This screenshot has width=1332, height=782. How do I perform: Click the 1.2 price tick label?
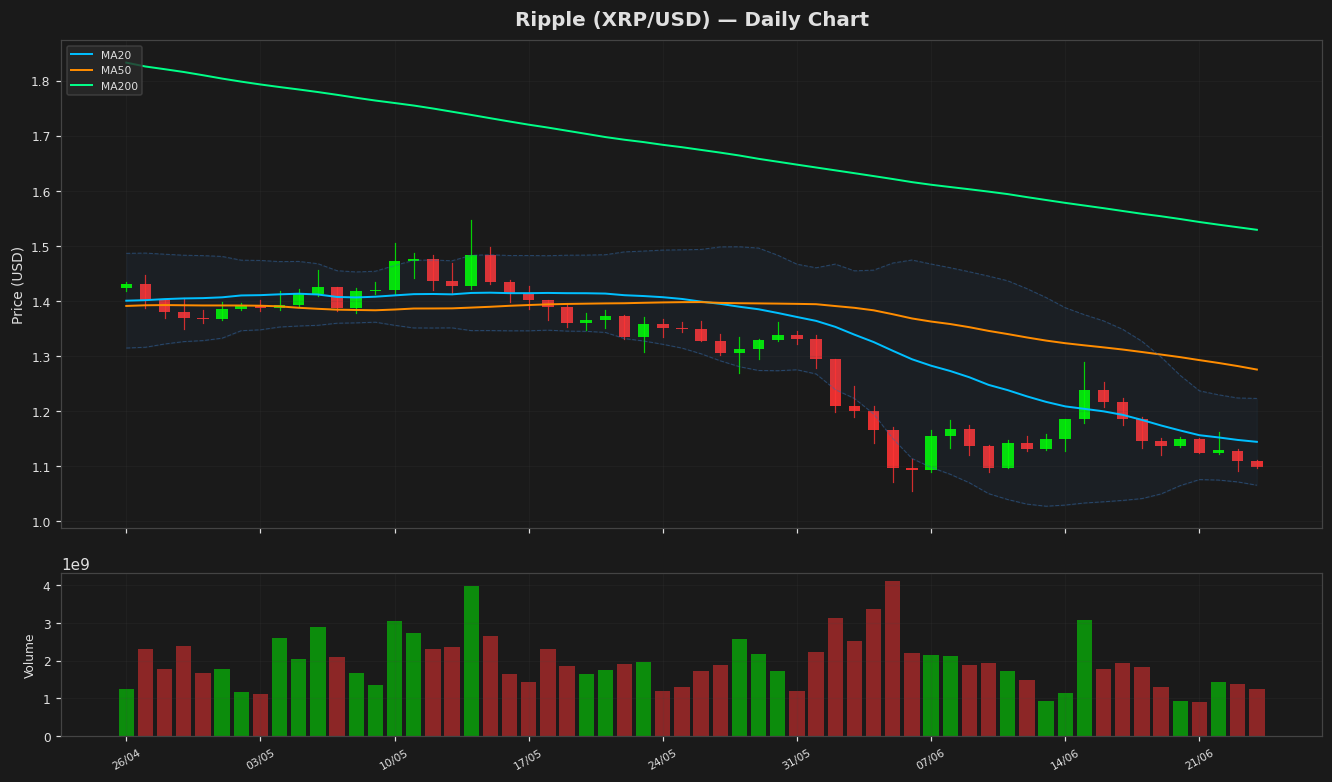point(40,412)
